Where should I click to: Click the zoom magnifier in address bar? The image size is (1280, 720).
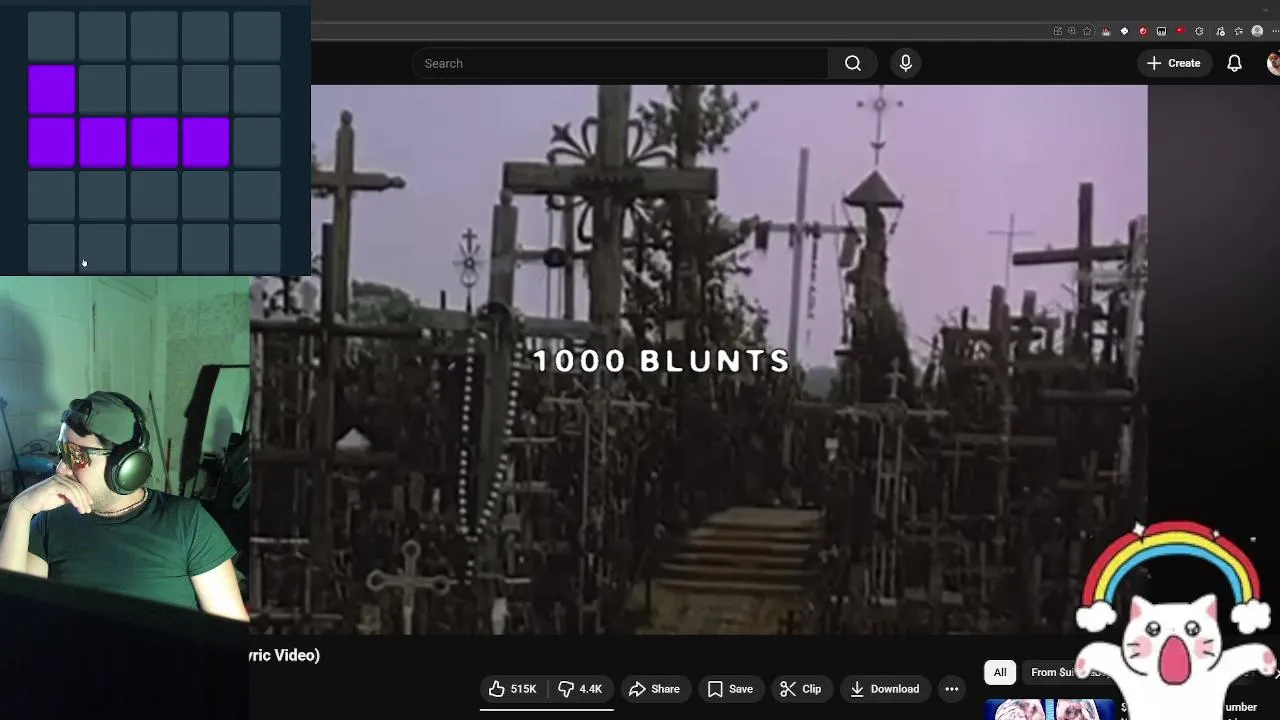[1072, 31]
